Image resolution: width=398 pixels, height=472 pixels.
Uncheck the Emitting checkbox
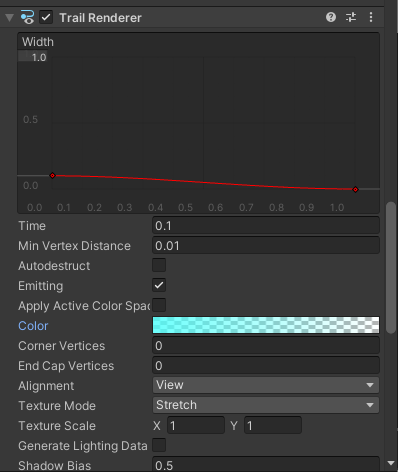pyautogui.click(x=159, y=285)
